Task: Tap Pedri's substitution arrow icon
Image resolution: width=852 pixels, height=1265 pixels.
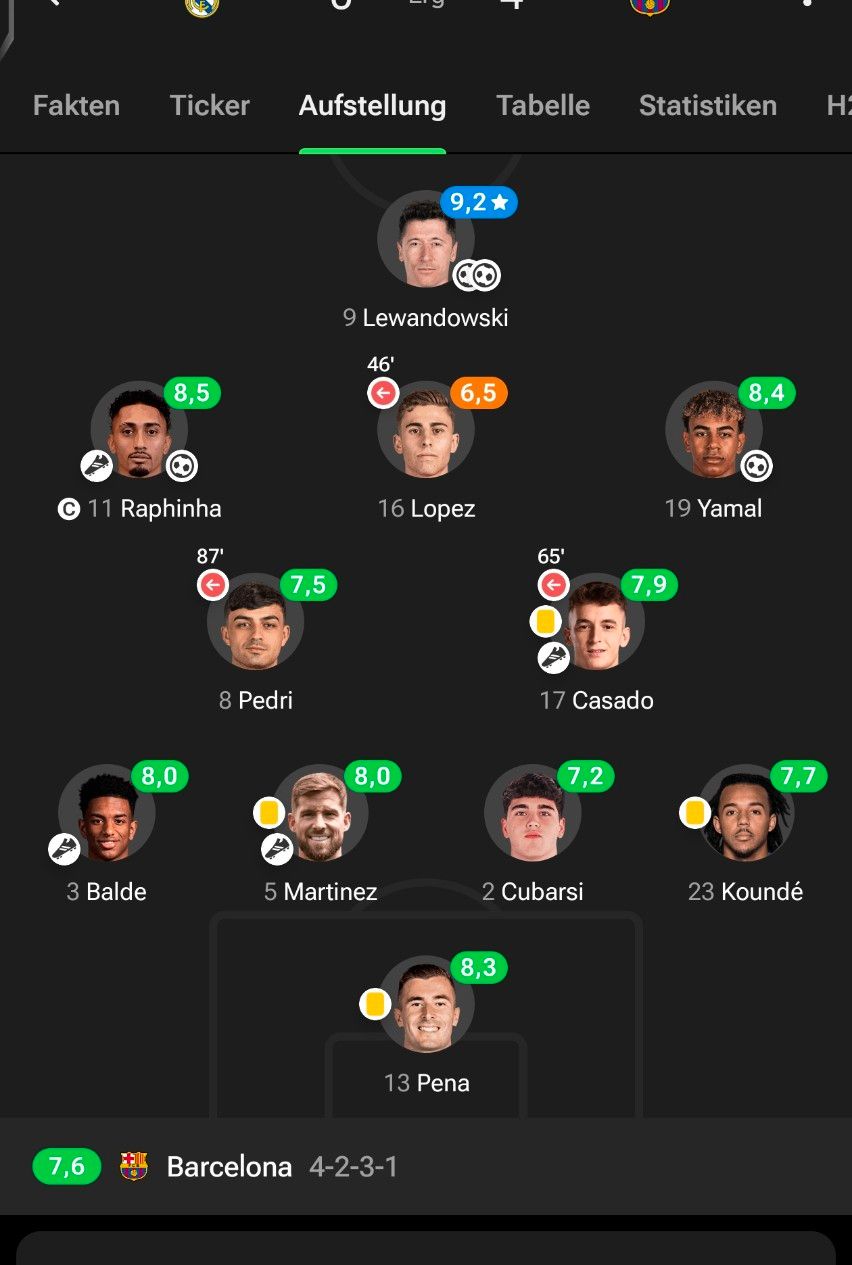Action: pos(213,586)
